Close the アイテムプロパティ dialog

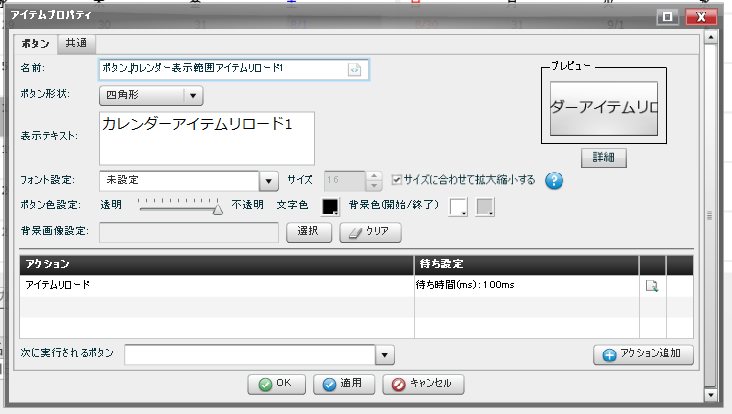[x=701, y=17]
